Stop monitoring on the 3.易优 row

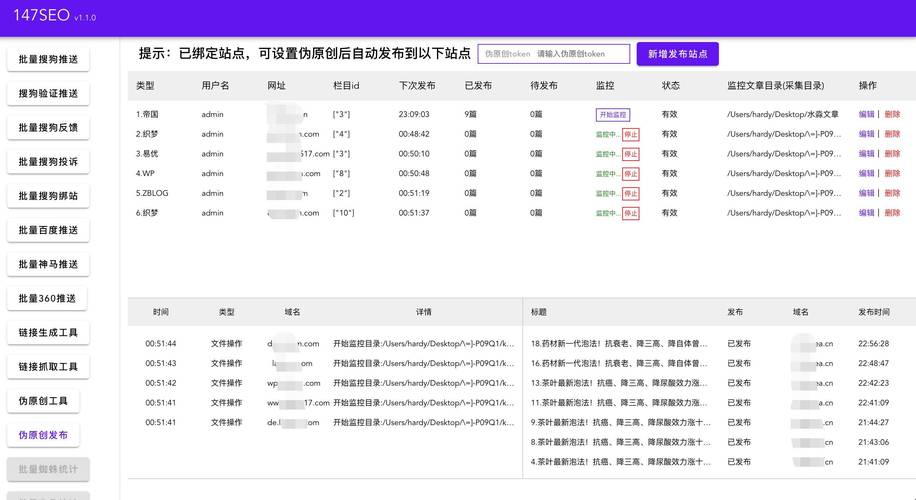coord(630,154)
